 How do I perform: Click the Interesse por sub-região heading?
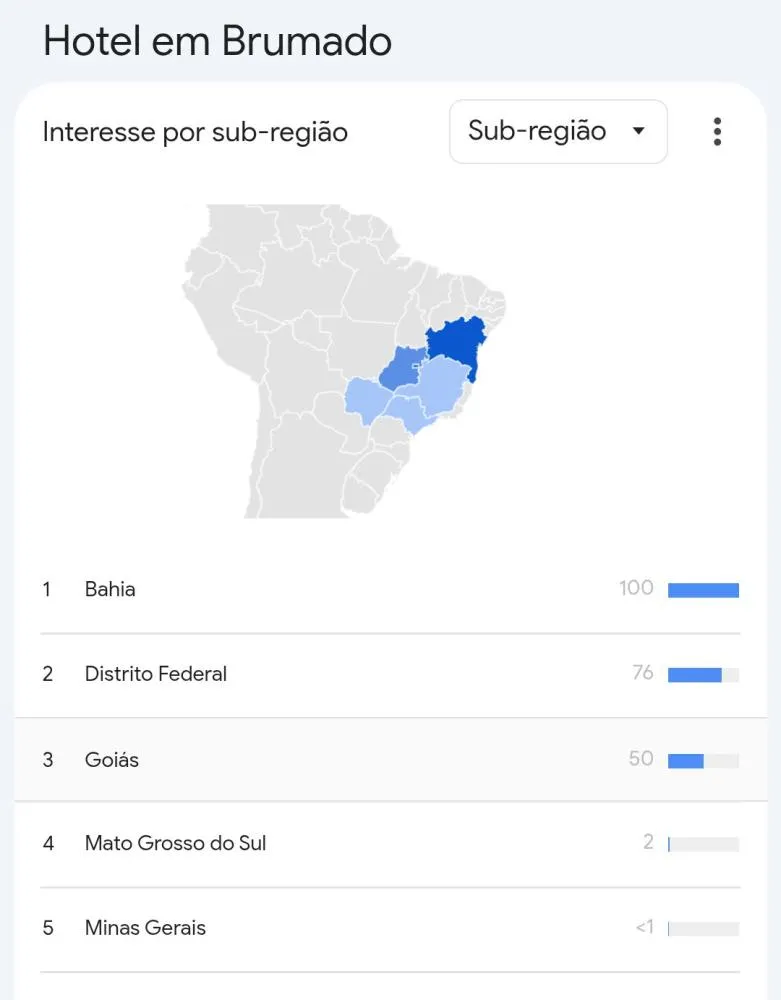coord(195,132)
